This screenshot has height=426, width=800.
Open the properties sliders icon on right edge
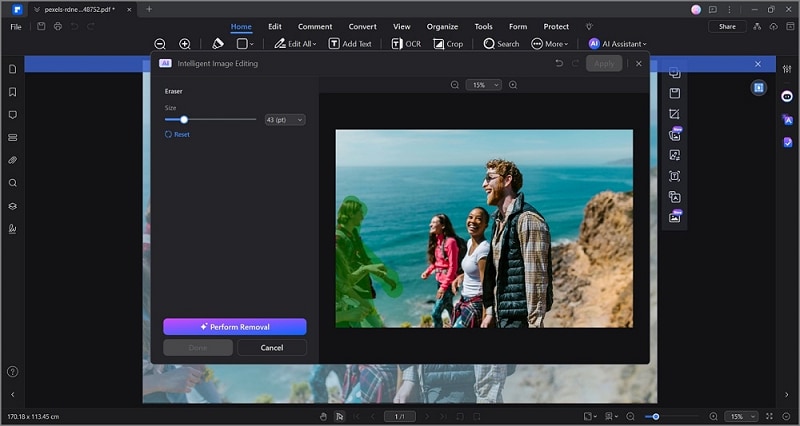787,68
